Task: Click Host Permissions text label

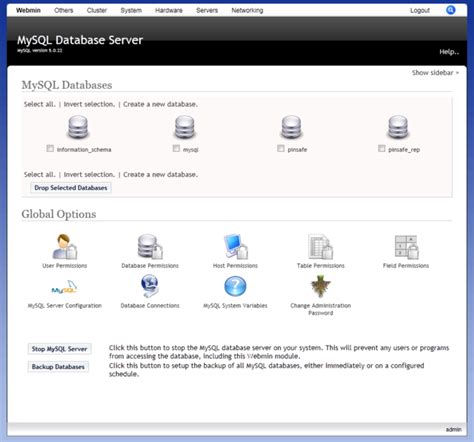Action: coord(235,266)
